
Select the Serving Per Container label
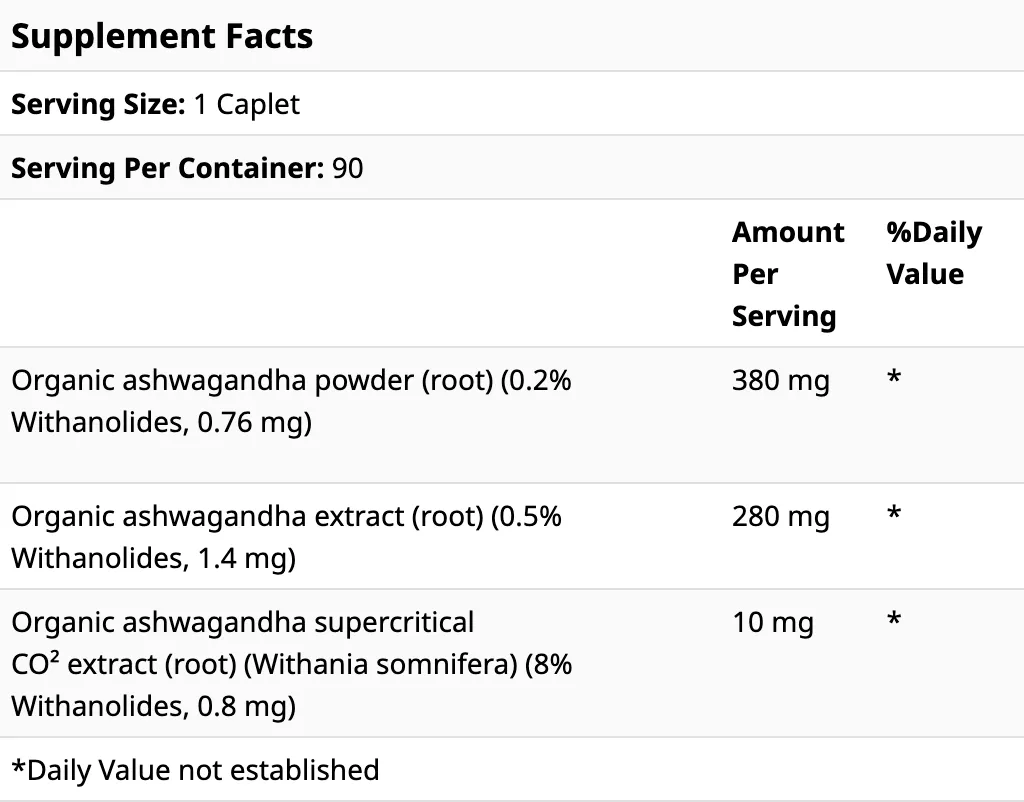164,168
